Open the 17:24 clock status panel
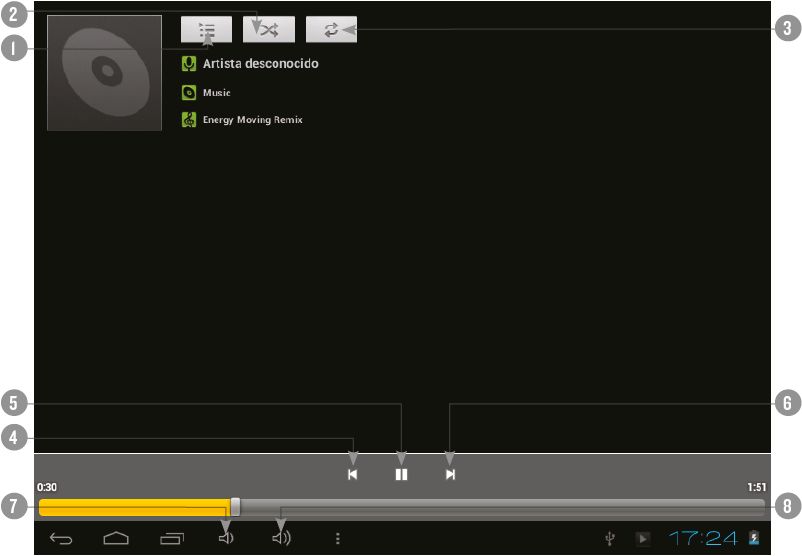Viewport: 802px width, 556px height. (x=702, y=539)
